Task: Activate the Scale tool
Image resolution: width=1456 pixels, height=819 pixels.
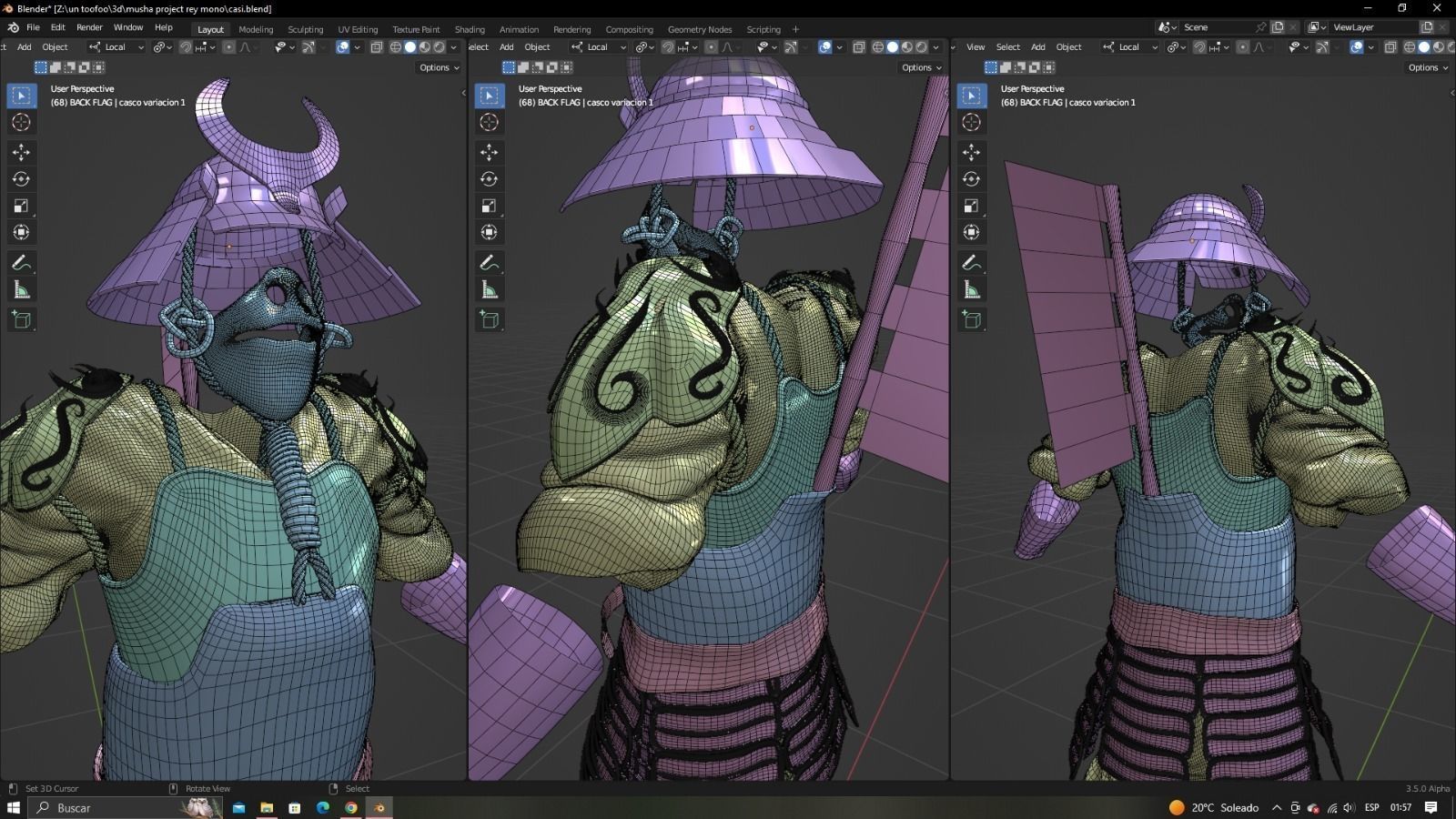Action: pyautogui.click(x=21, y=206)
